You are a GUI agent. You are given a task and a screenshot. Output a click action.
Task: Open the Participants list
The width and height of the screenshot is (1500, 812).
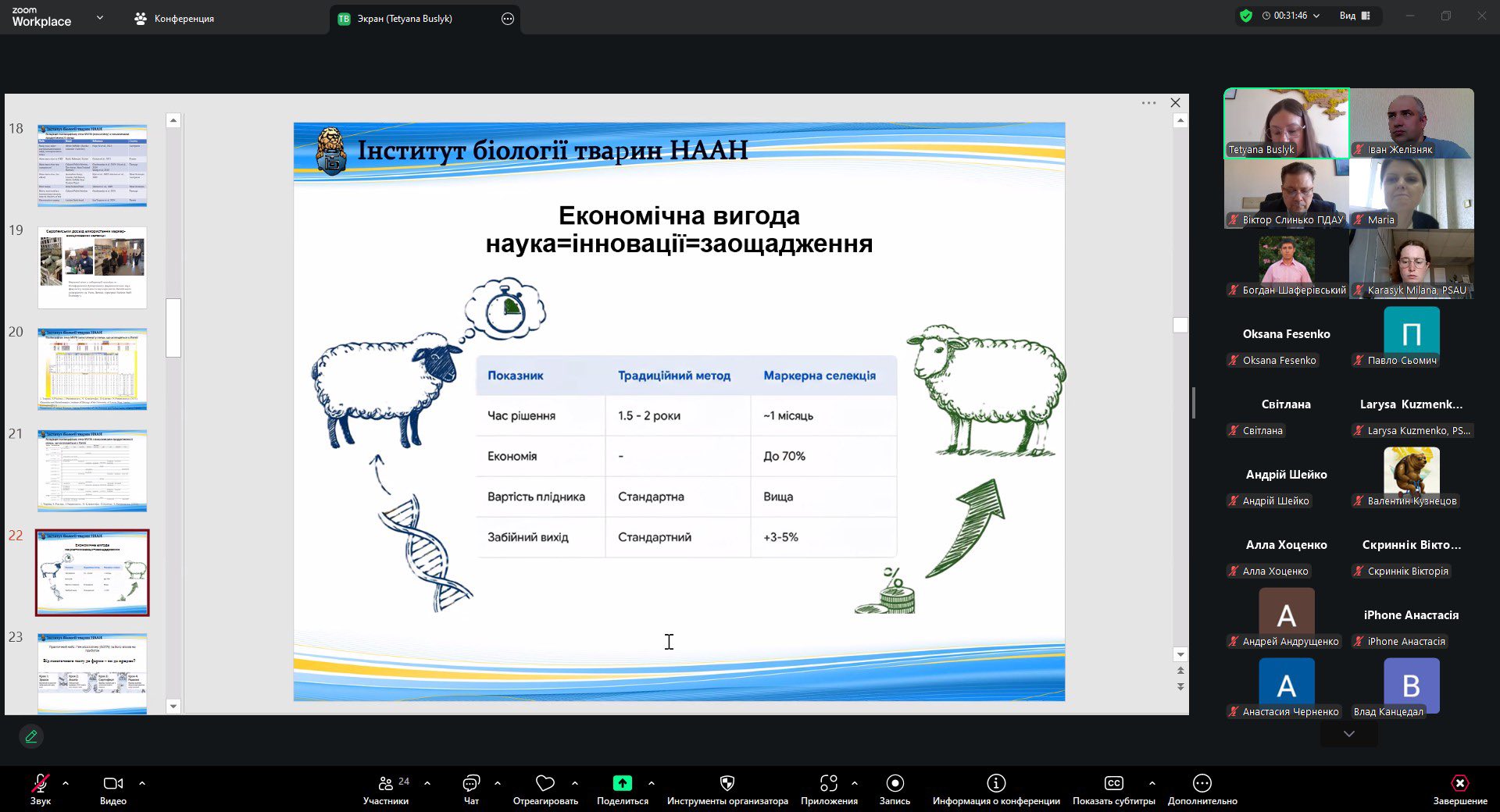tap(386, 784)
